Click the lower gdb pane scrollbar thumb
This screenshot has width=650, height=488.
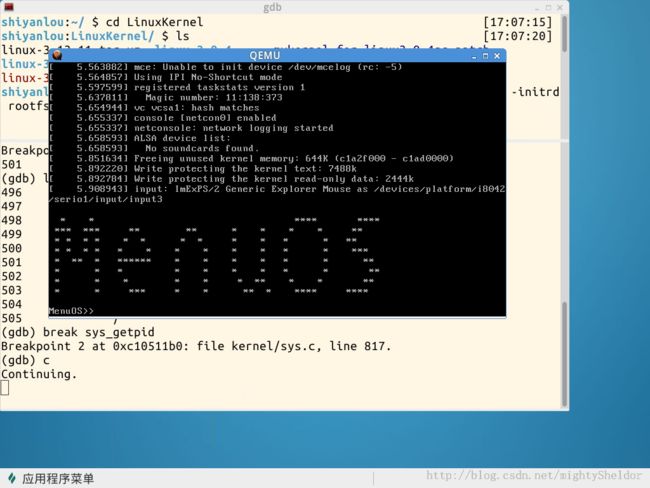point(564,354)
